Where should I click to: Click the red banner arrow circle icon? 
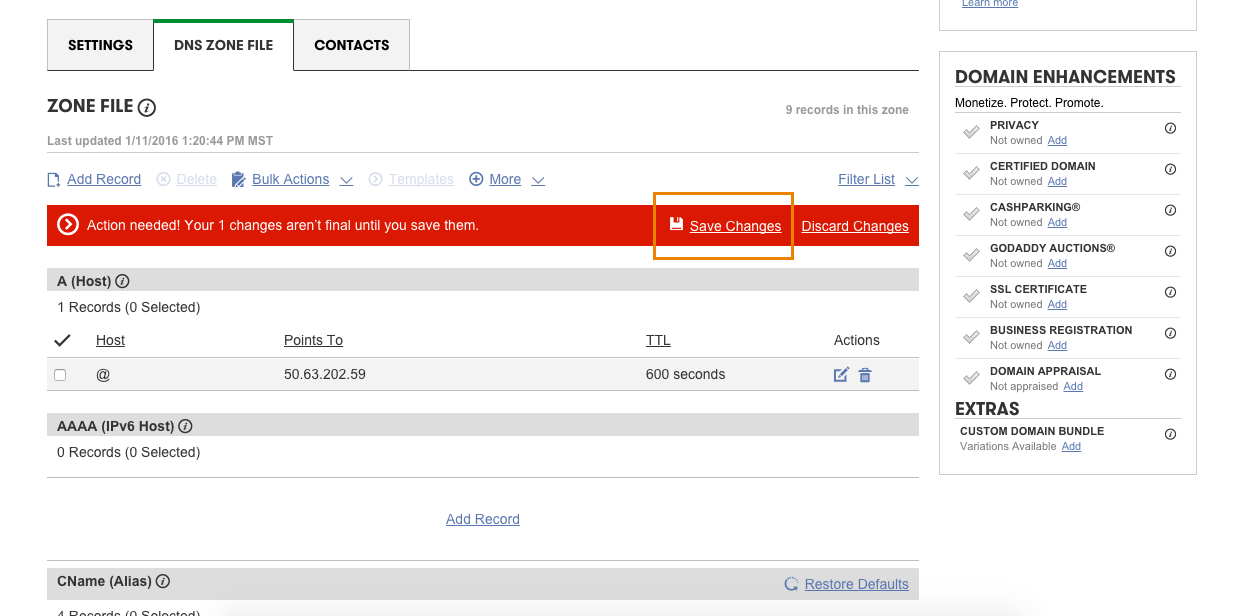68,225
